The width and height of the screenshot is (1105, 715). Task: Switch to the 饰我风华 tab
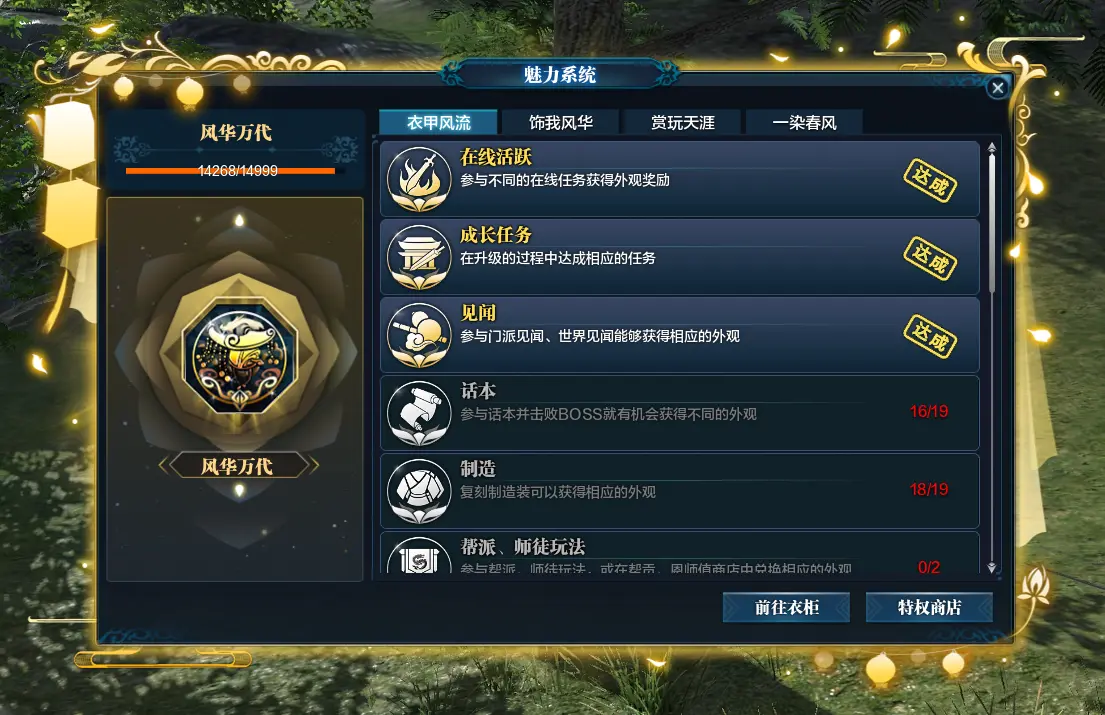561,123
